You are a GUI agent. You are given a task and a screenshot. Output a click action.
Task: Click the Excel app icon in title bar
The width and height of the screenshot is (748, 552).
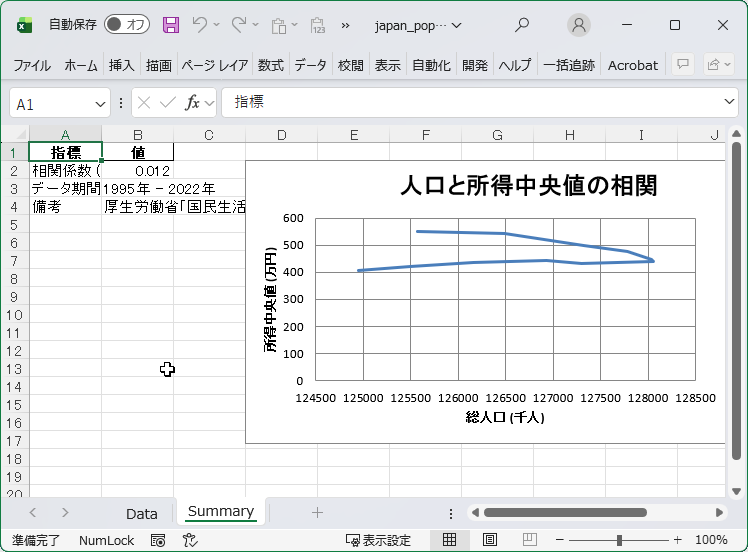pyautogui.click(x=24, y=25)
